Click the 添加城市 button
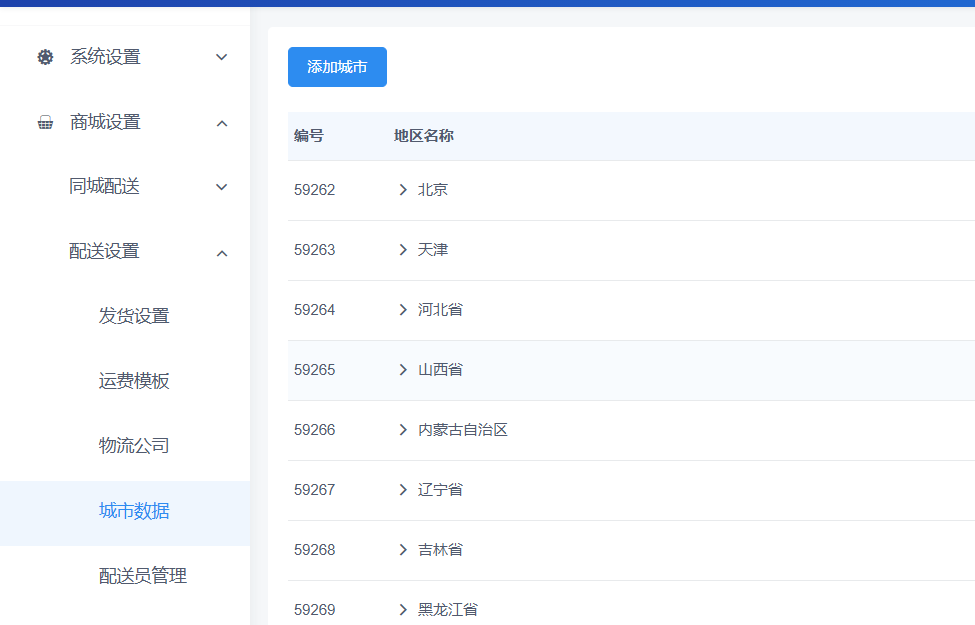The image size is (975, 625). click(x=337, y=67)
